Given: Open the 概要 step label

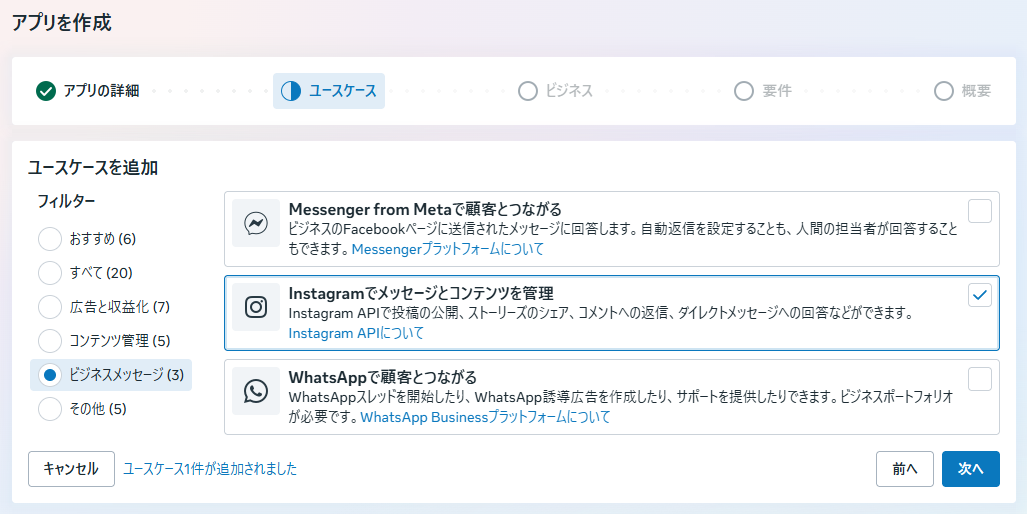Looking at the screenshot, I should tap(976, 91).
